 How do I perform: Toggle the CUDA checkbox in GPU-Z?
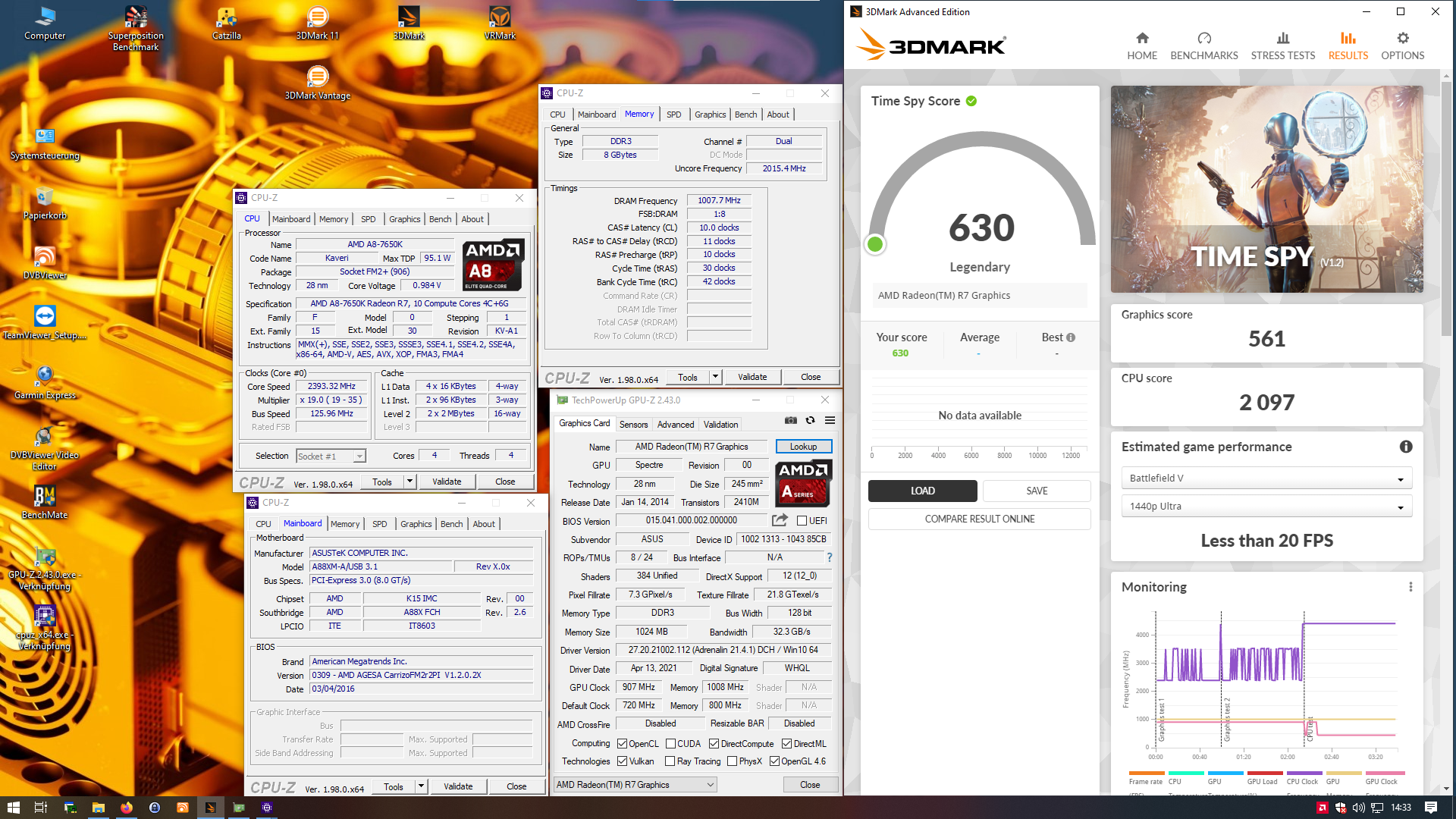tap(670, 744)
